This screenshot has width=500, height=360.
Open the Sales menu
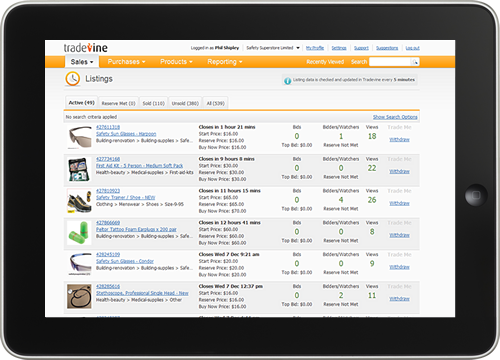(x=82, y=62)
